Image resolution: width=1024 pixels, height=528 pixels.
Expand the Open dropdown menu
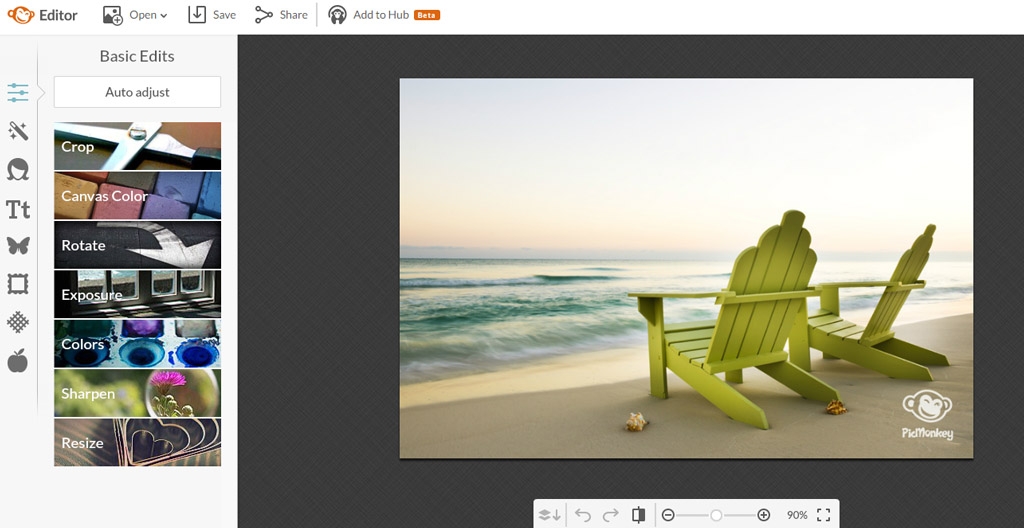[135, 15]
